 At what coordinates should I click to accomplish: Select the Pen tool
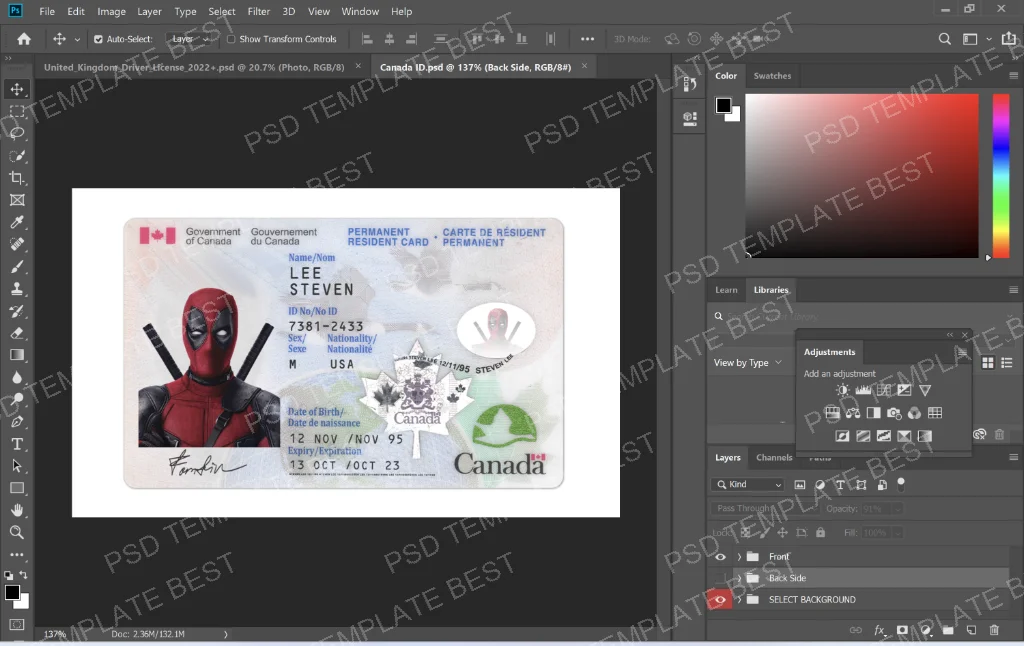click(x=17, y=421)
